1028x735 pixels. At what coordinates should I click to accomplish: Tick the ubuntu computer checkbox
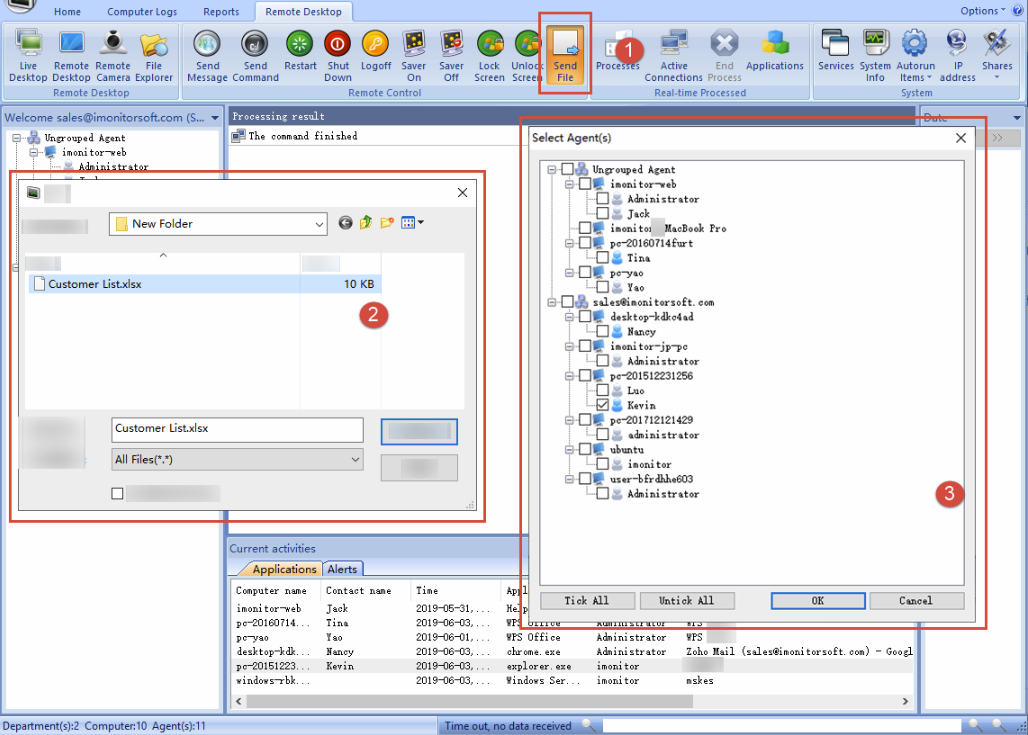tap(585, 450)
